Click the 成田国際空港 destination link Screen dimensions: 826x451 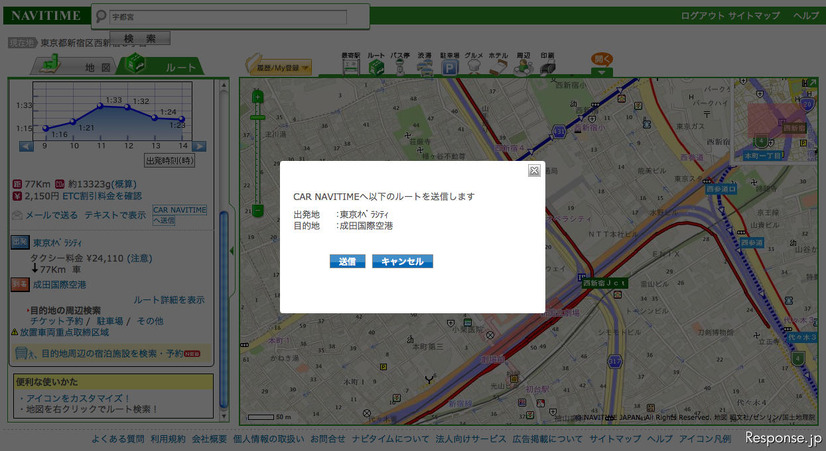60,285
